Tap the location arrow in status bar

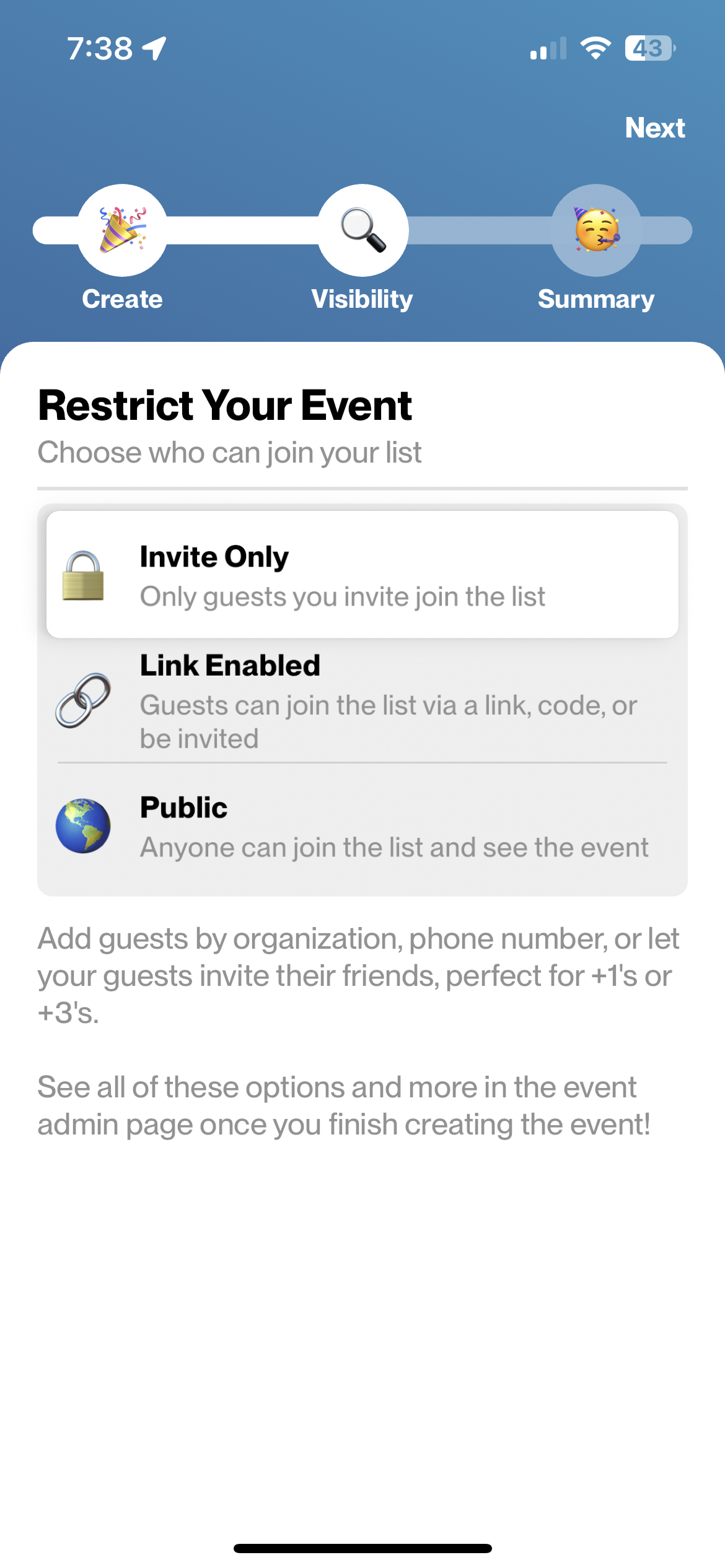pyautogui.click(x=155, y=48)
